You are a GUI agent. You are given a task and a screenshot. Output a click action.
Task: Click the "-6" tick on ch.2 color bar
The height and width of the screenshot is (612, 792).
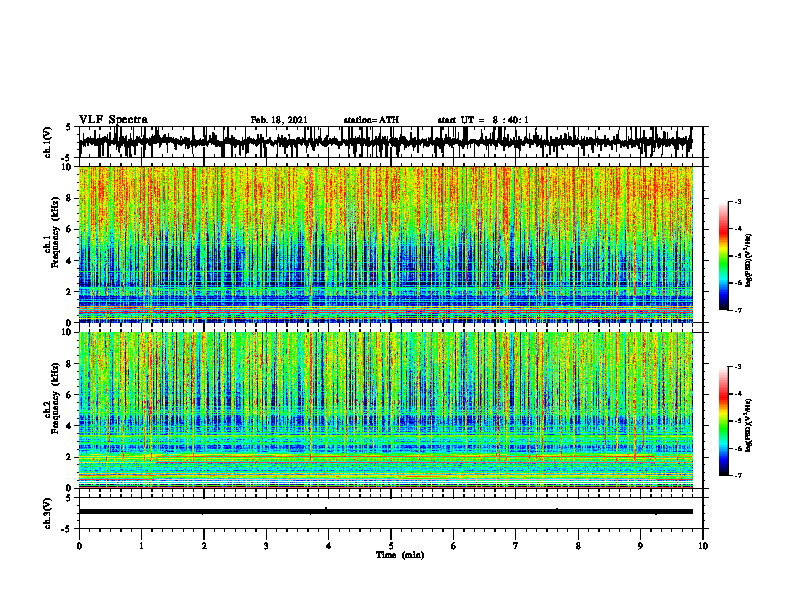pyautogui.click(x=737, y=448)
